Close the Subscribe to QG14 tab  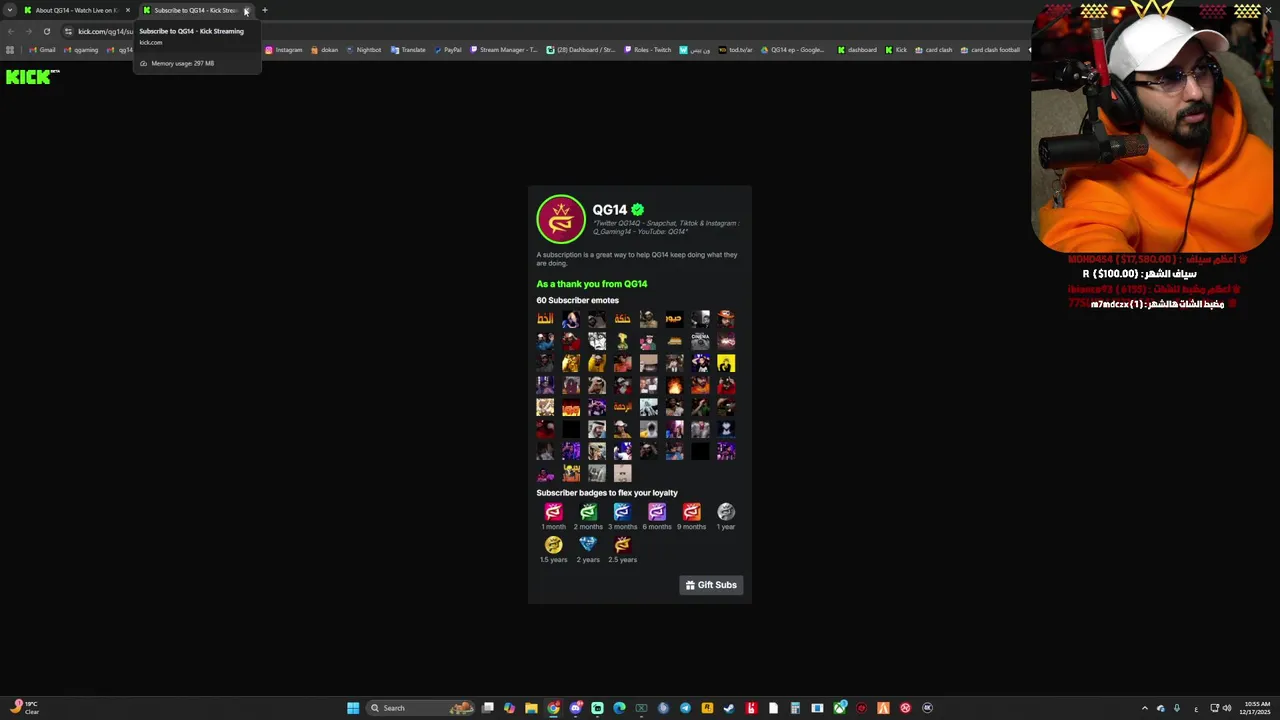coord(246,11)
